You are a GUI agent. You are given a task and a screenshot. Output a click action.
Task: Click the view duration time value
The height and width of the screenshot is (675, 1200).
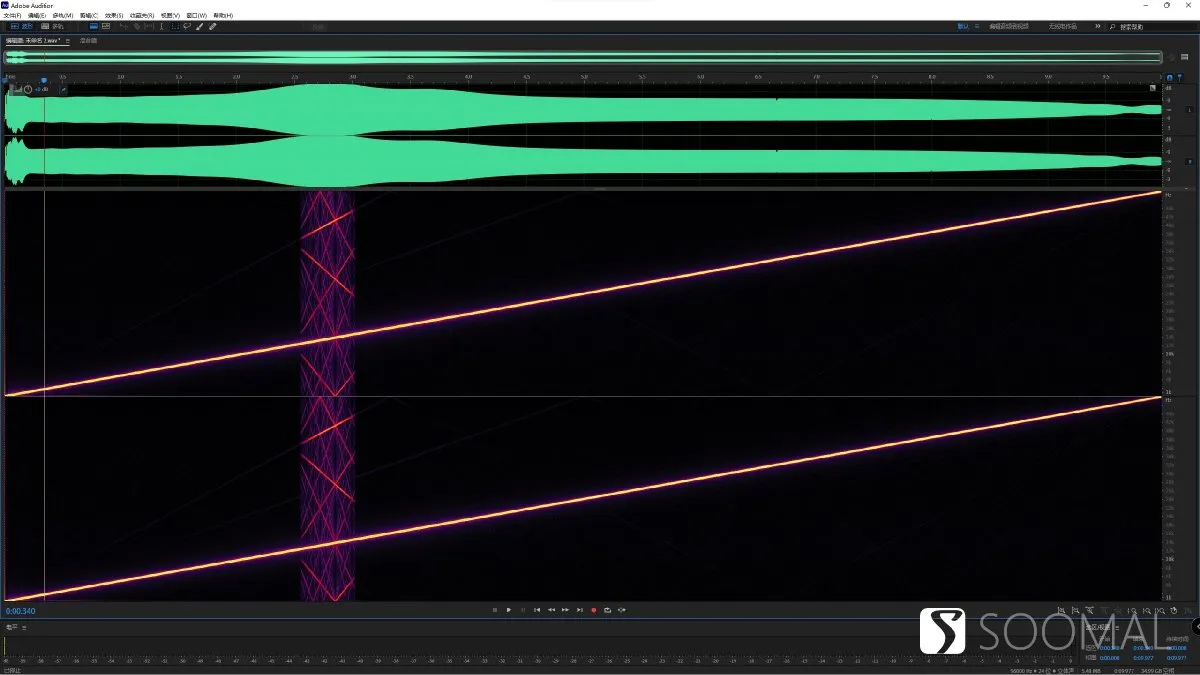(x=1176, y=657)
